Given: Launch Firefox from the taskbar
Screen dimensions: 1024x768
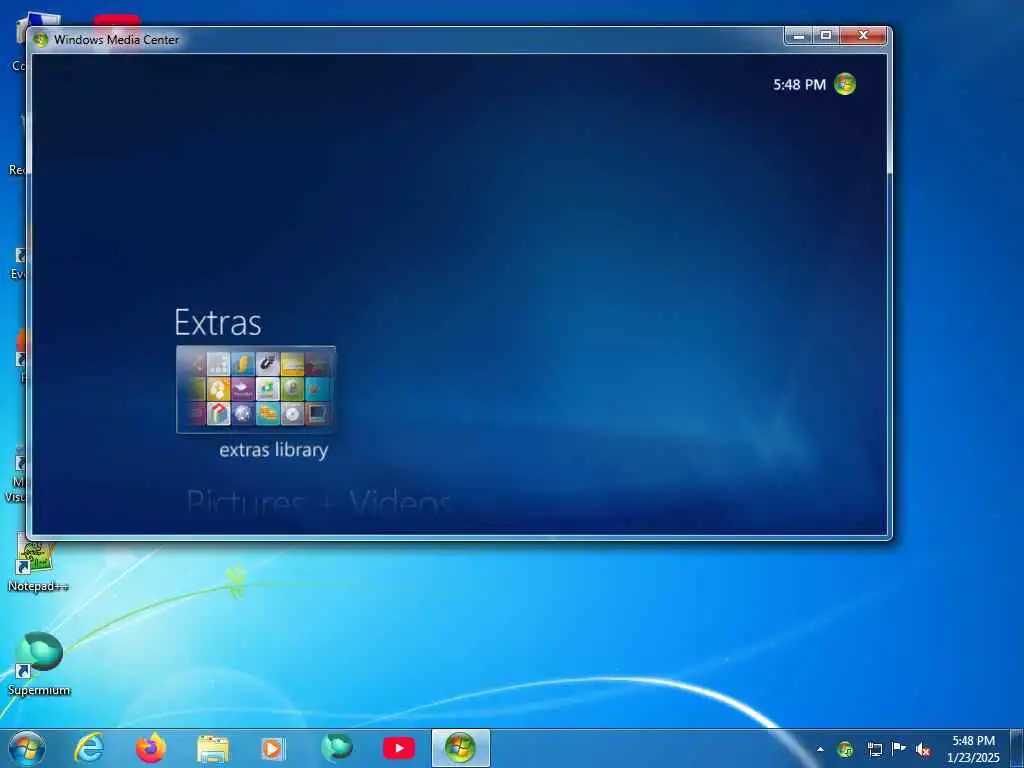Looking at the screenshot, I should 151,748.
